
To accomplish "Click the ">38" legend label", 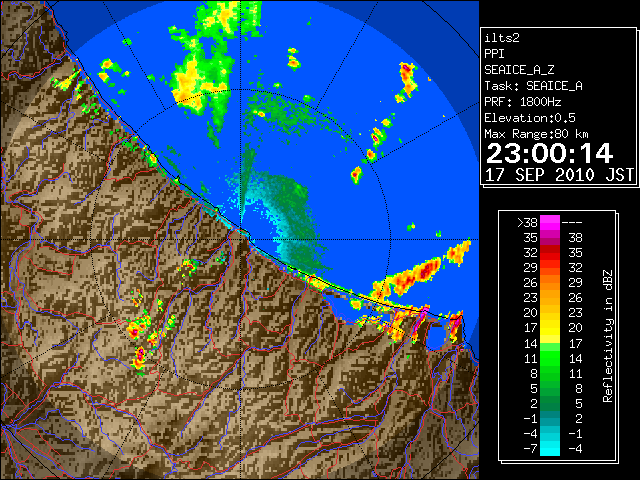I will point(527,223).
